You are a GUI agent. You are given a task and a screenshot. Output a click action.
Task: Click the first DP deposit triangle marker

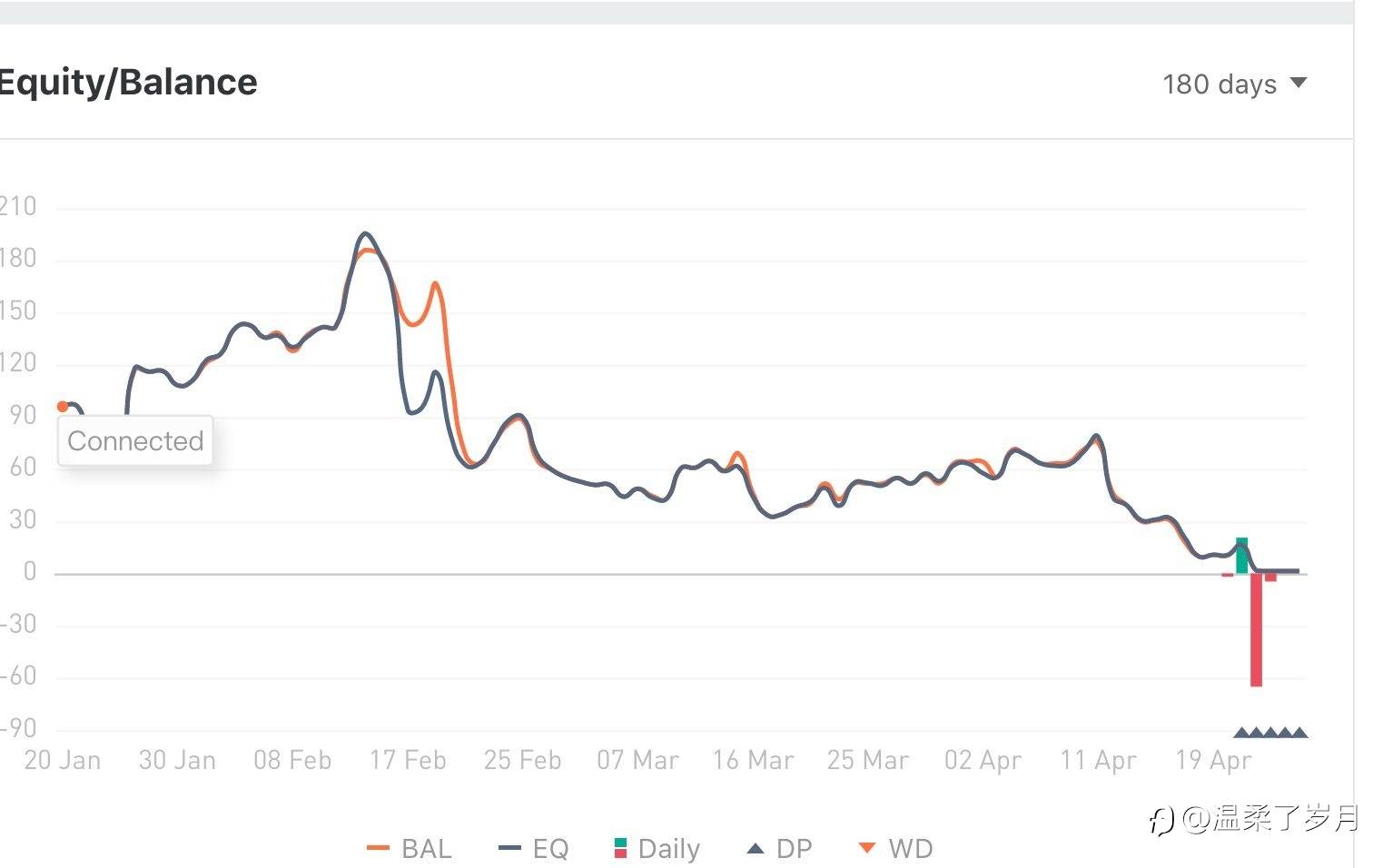click(x=1241, y=733)
